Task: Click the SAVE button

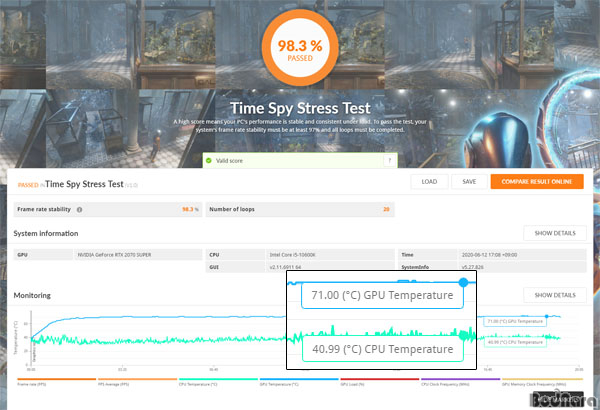Action: (x=469, y=182)
